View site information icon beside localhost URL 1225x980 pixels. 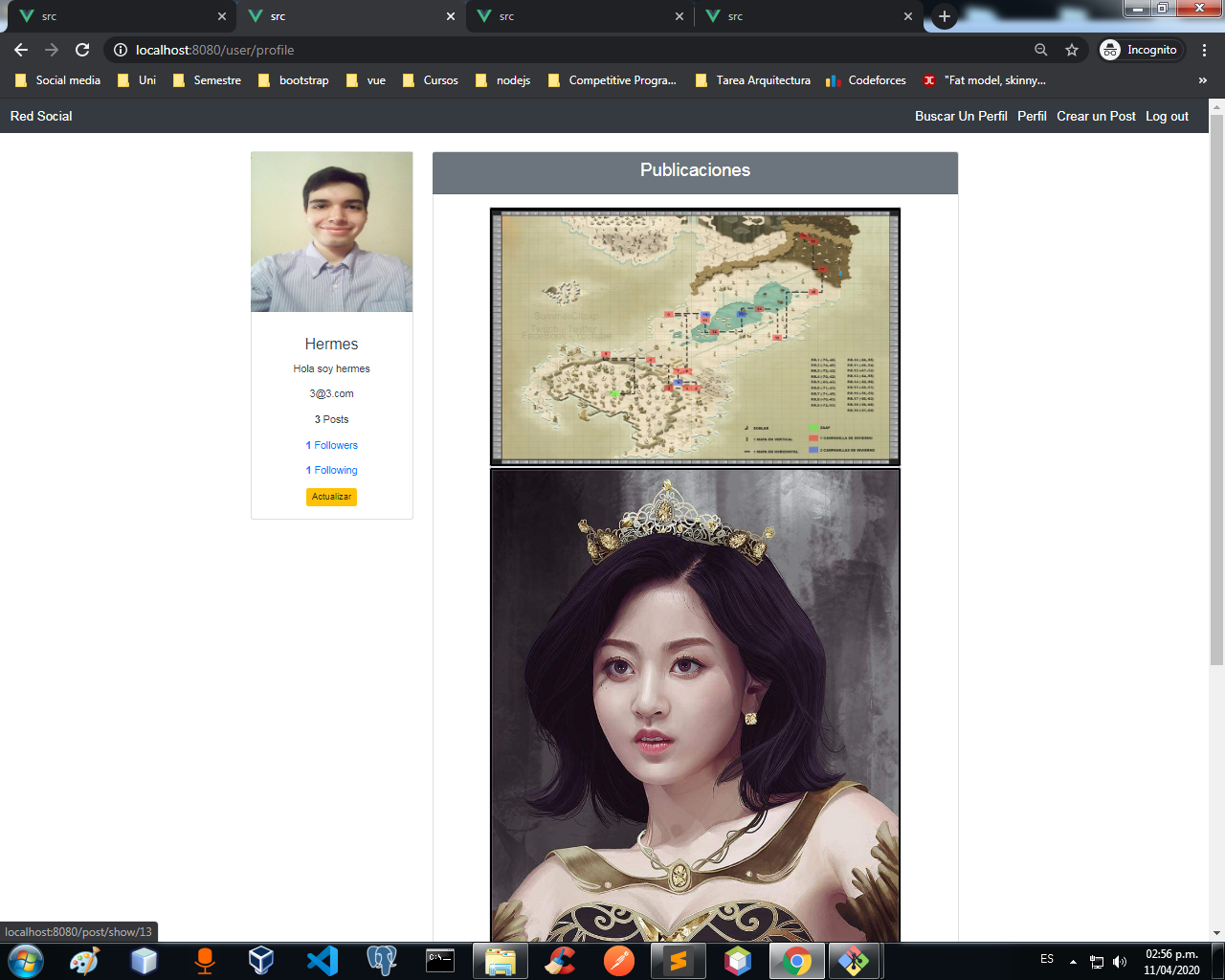[x=121, y=50]
